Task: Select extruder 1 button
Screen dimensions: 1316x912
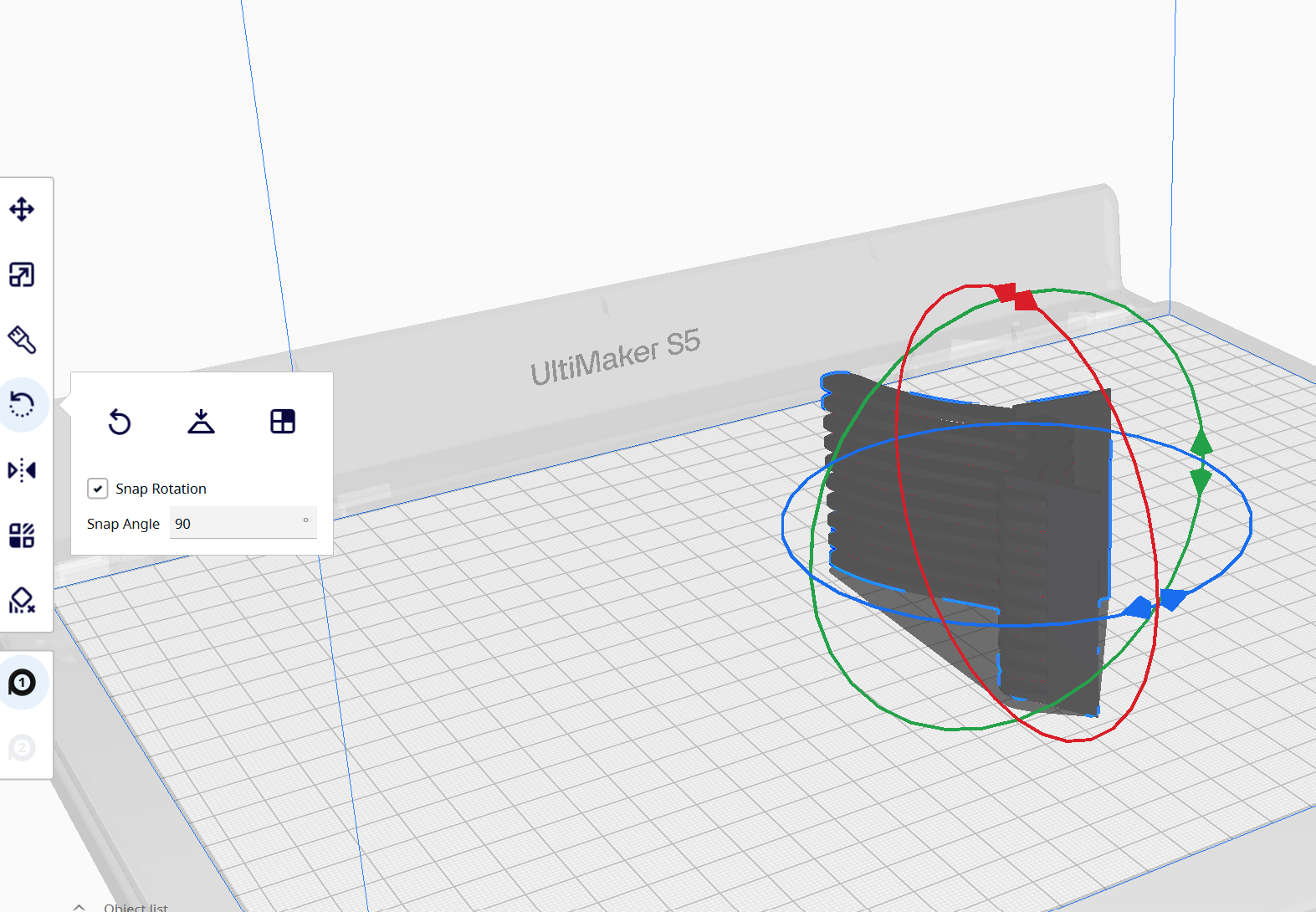Action: click(x=22, y=683)
